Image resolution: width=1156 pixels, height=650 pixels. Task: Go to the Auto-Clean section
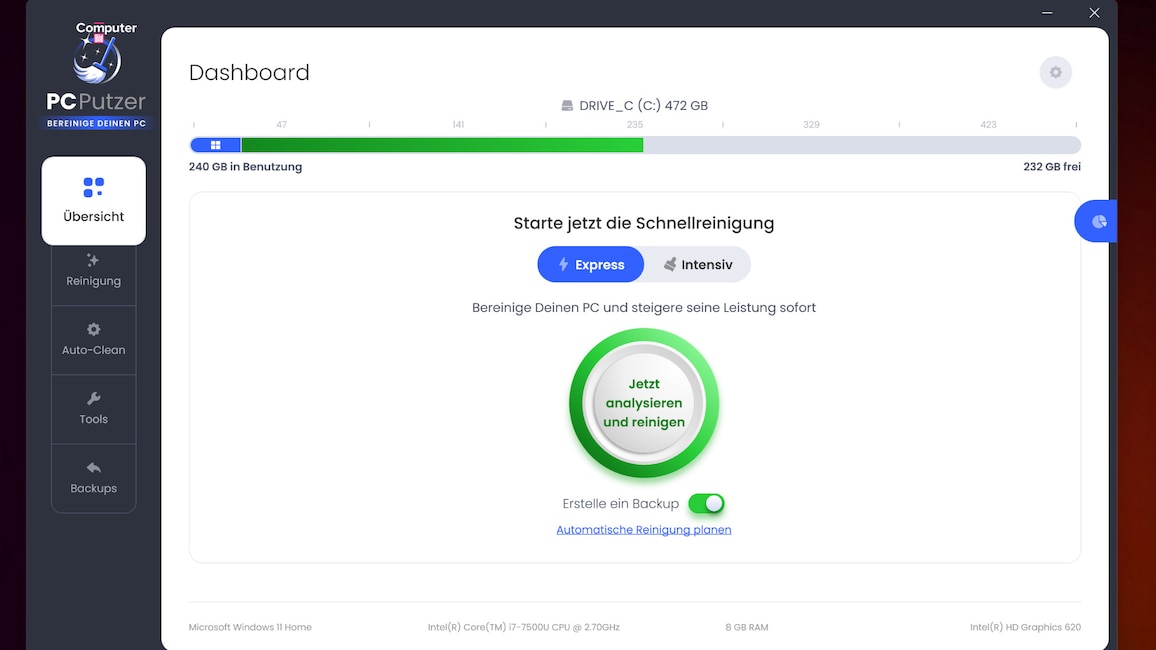[x=94, y=340]
